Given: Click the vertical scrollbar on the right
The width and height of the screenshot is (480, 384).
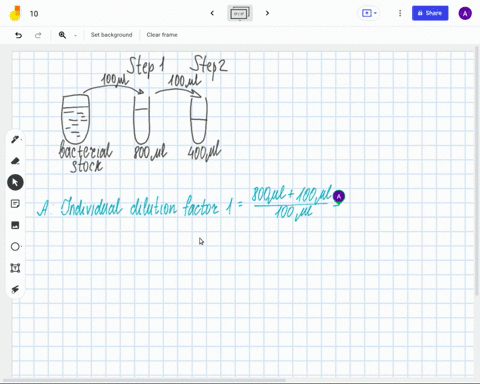Looking at the screenshot, I should (477, 170).
